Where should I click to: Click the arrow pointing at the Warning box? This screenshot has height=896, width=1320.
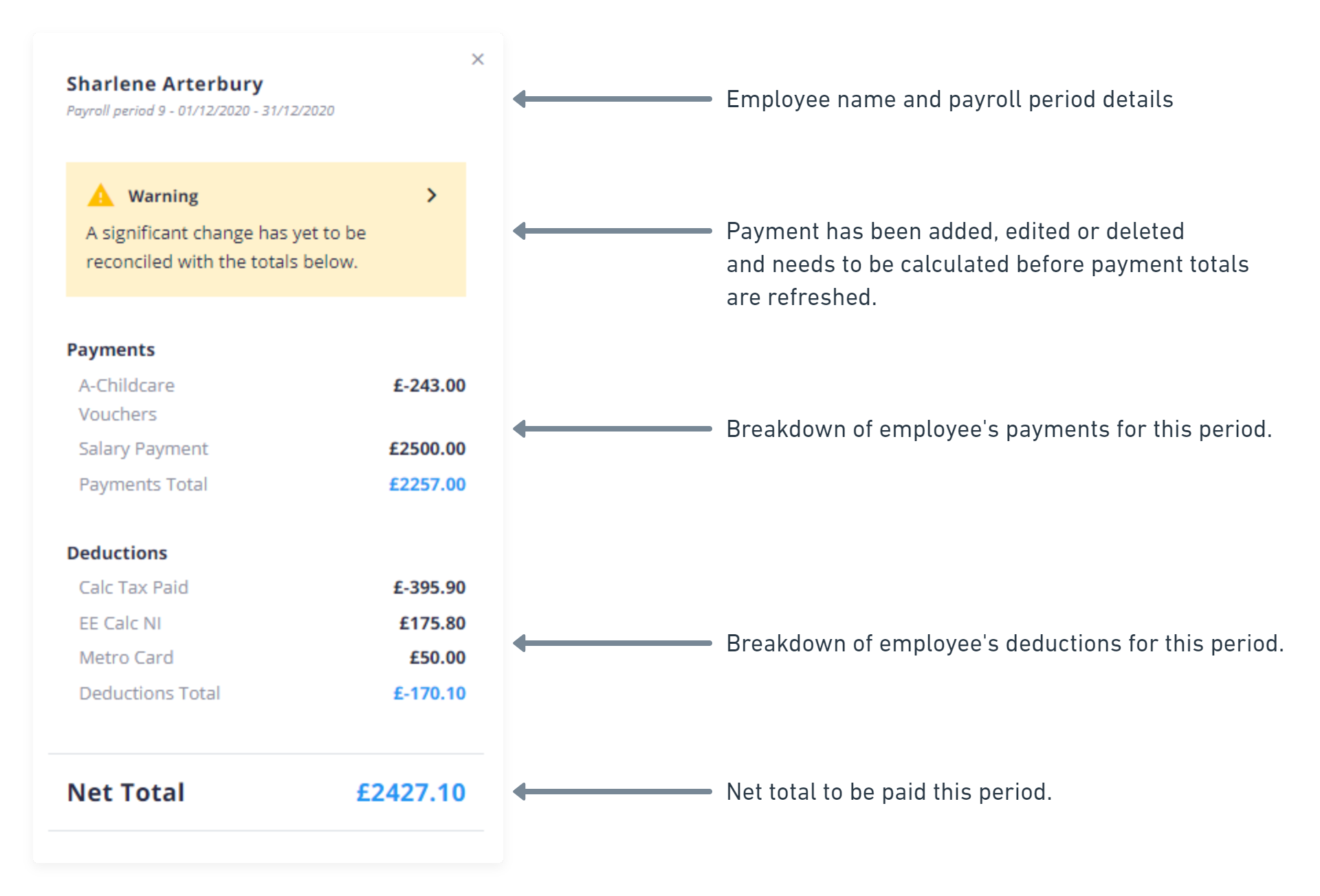click(613, 231)
